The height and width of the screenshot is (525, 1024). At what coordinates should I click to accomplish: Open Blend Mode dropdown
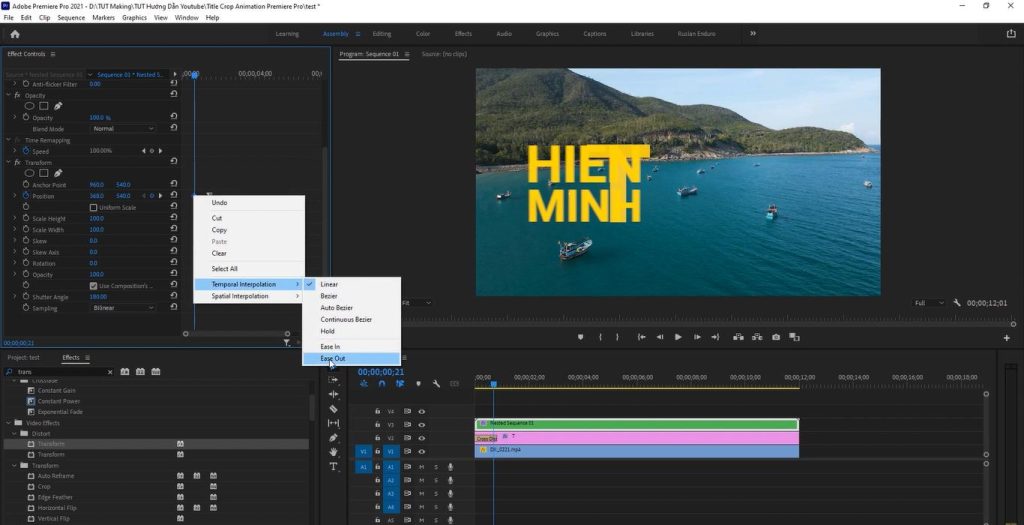tap(123, 129)
